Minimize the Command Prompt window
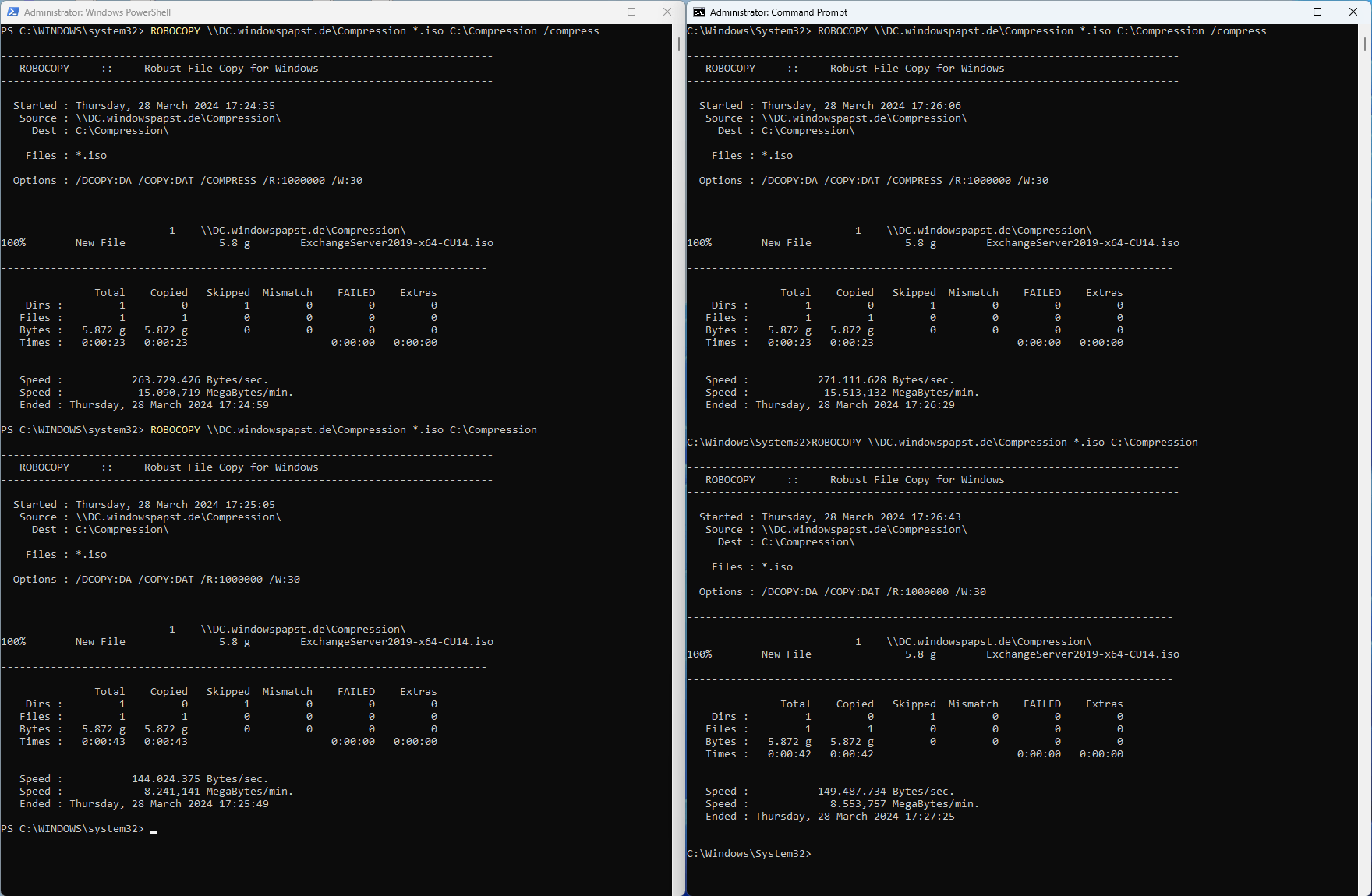1372x896 pixels. coord(1282,12)
